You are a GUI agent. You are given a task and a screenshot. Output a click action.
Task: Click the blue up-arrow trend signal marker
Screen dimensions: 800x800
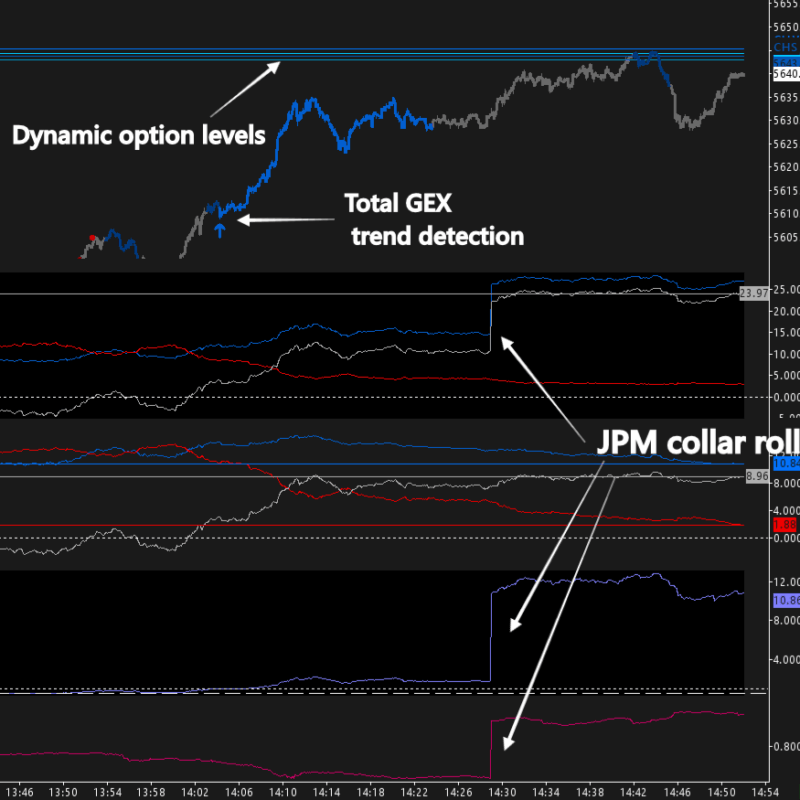click(220, 230)
